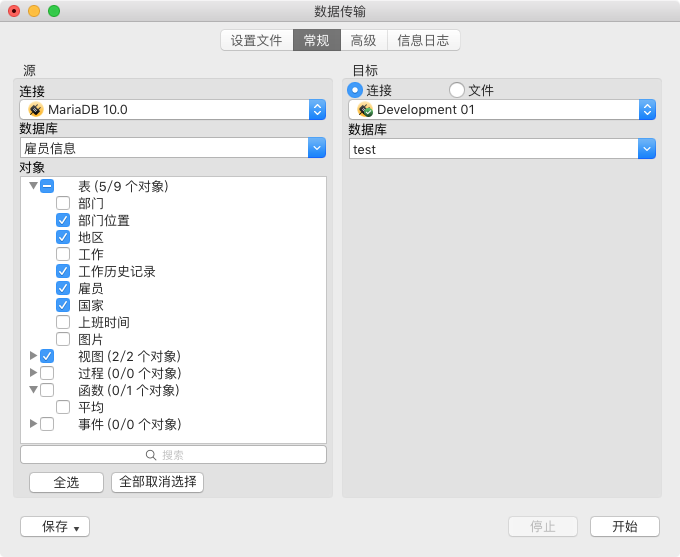Viewport: 680px width, 557px height.
Task: Open the 保存 dropdown arrow
Action: pos(76,528)
